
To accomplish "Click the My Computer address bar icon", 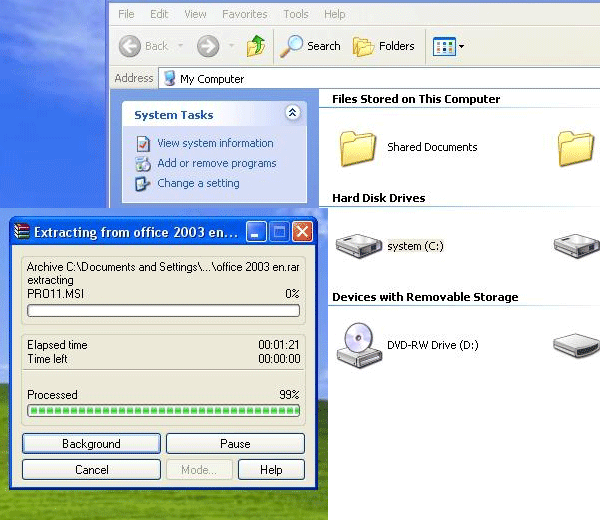I will pos(170,78).
